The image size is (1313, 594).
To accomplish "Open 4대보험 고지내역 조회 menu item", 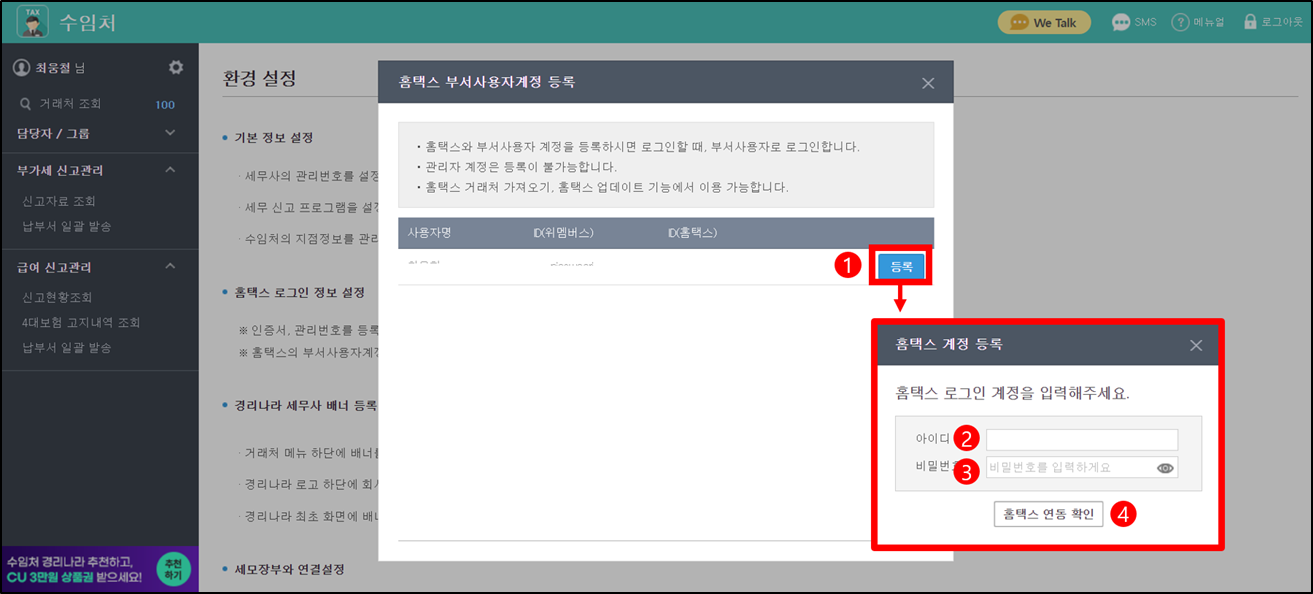I will tap(81, 322).
